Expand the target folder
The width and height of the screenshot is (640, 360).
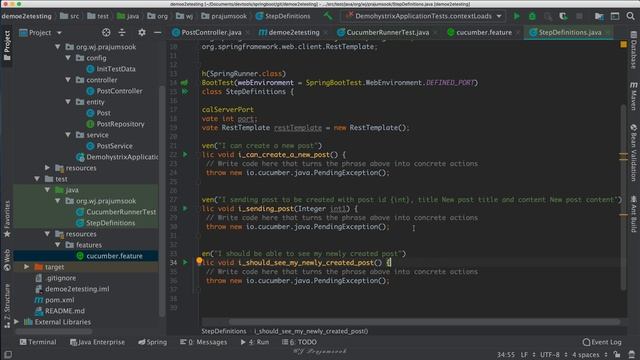pos(27,267)
